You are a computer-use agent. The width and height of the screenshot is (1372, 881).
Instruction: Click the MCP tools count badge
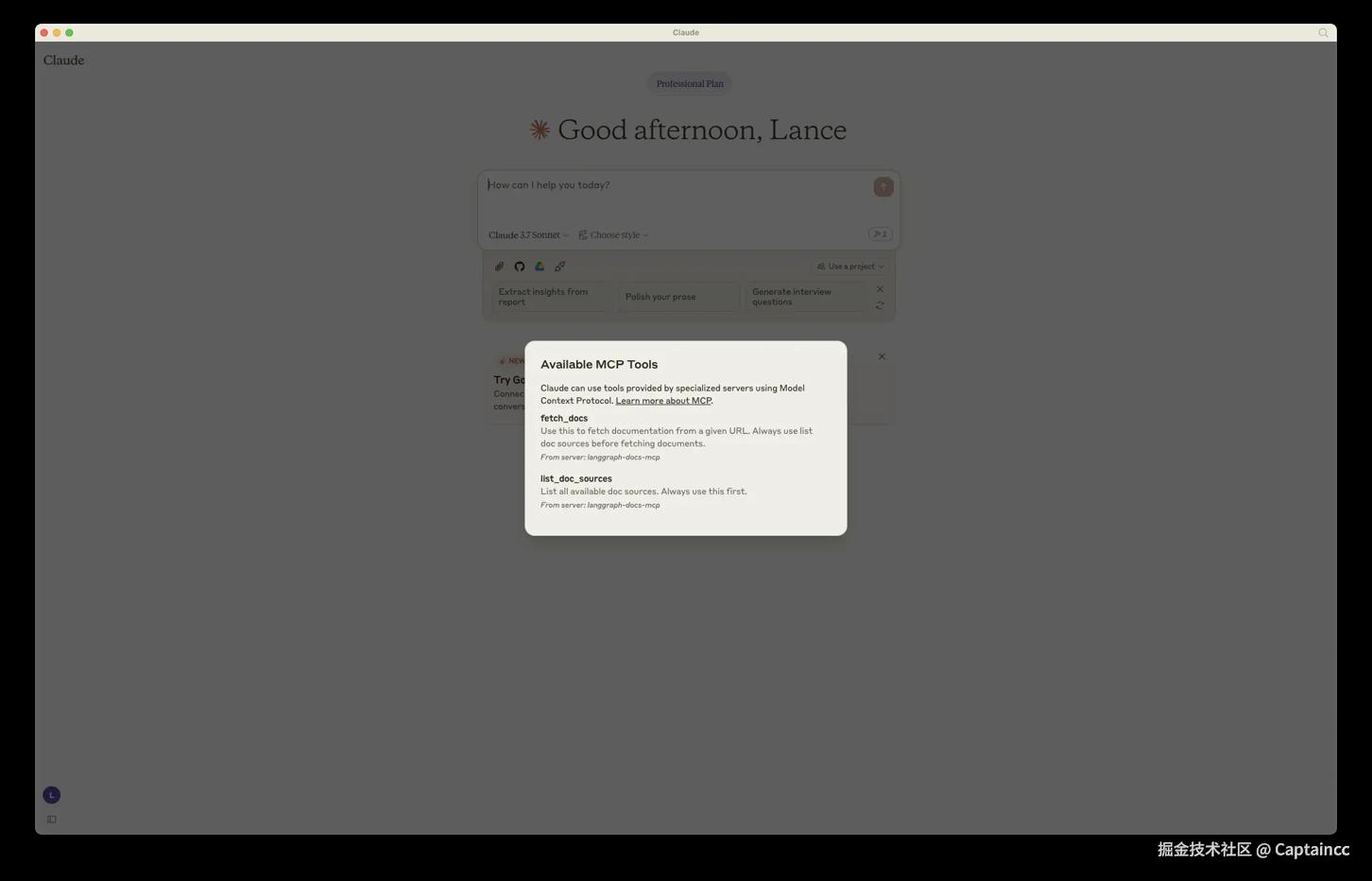tap(880, 234)
